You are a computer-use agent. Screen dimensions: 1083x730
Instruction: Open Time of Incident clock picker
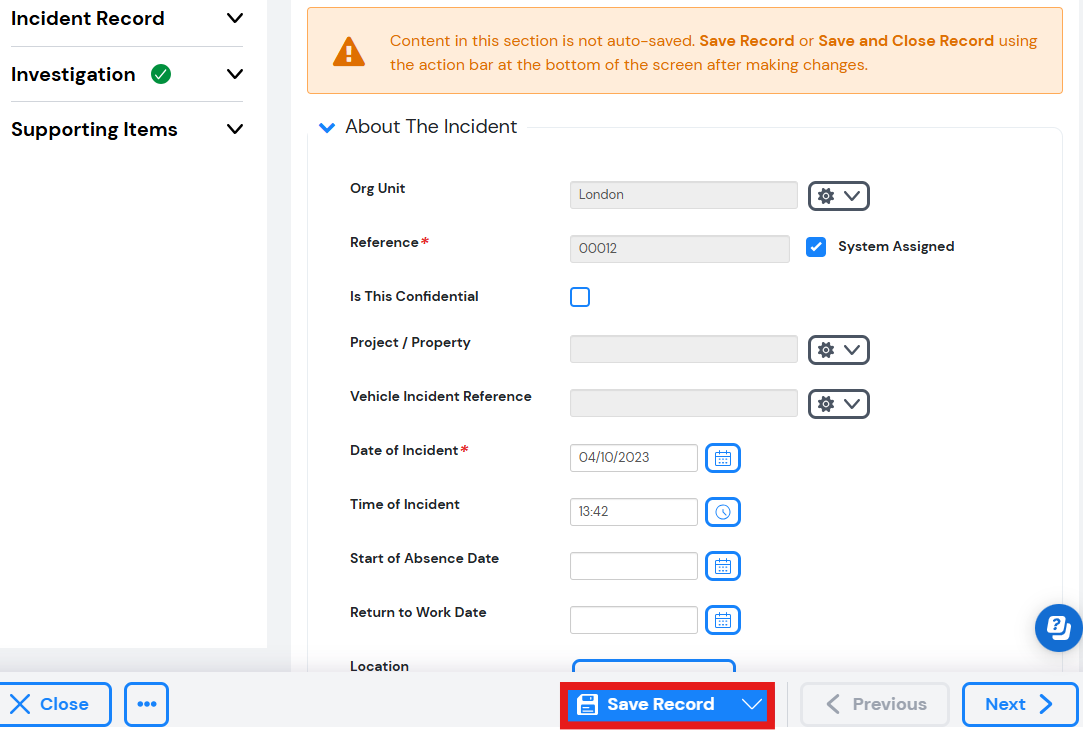[722, 512]
